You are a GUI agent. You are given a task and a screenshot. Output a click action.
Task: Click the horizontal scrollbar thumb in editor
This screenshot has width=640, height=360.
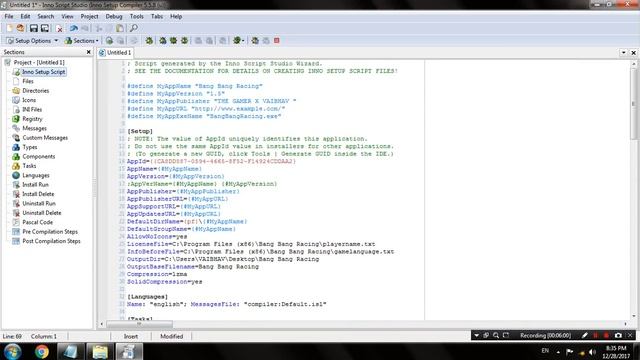pyautogui.click(x=139, y=324)
